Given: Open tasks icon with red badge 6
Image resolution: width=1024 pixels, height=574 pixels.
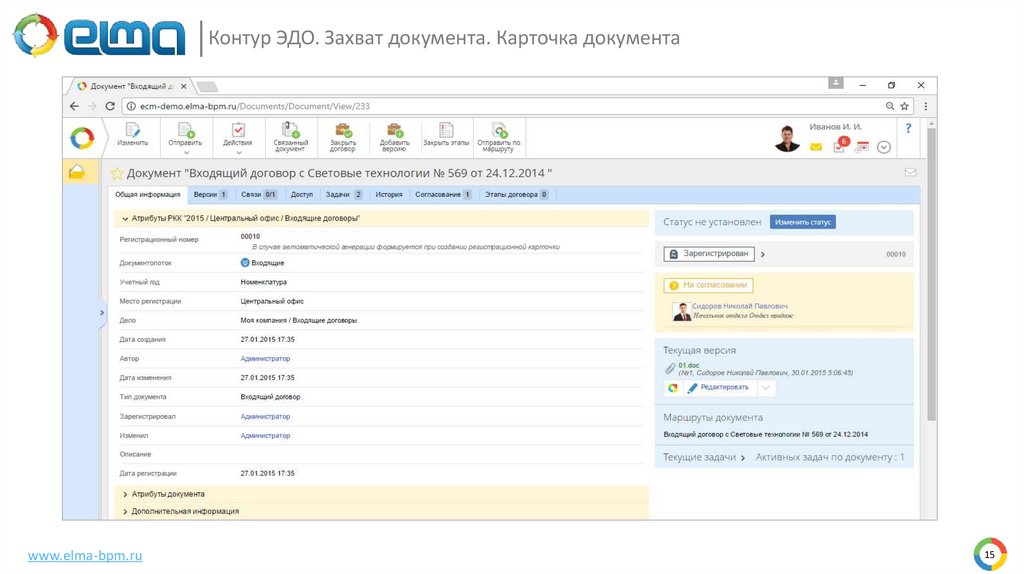Looking at the screenshot, I should pos(839,146).
